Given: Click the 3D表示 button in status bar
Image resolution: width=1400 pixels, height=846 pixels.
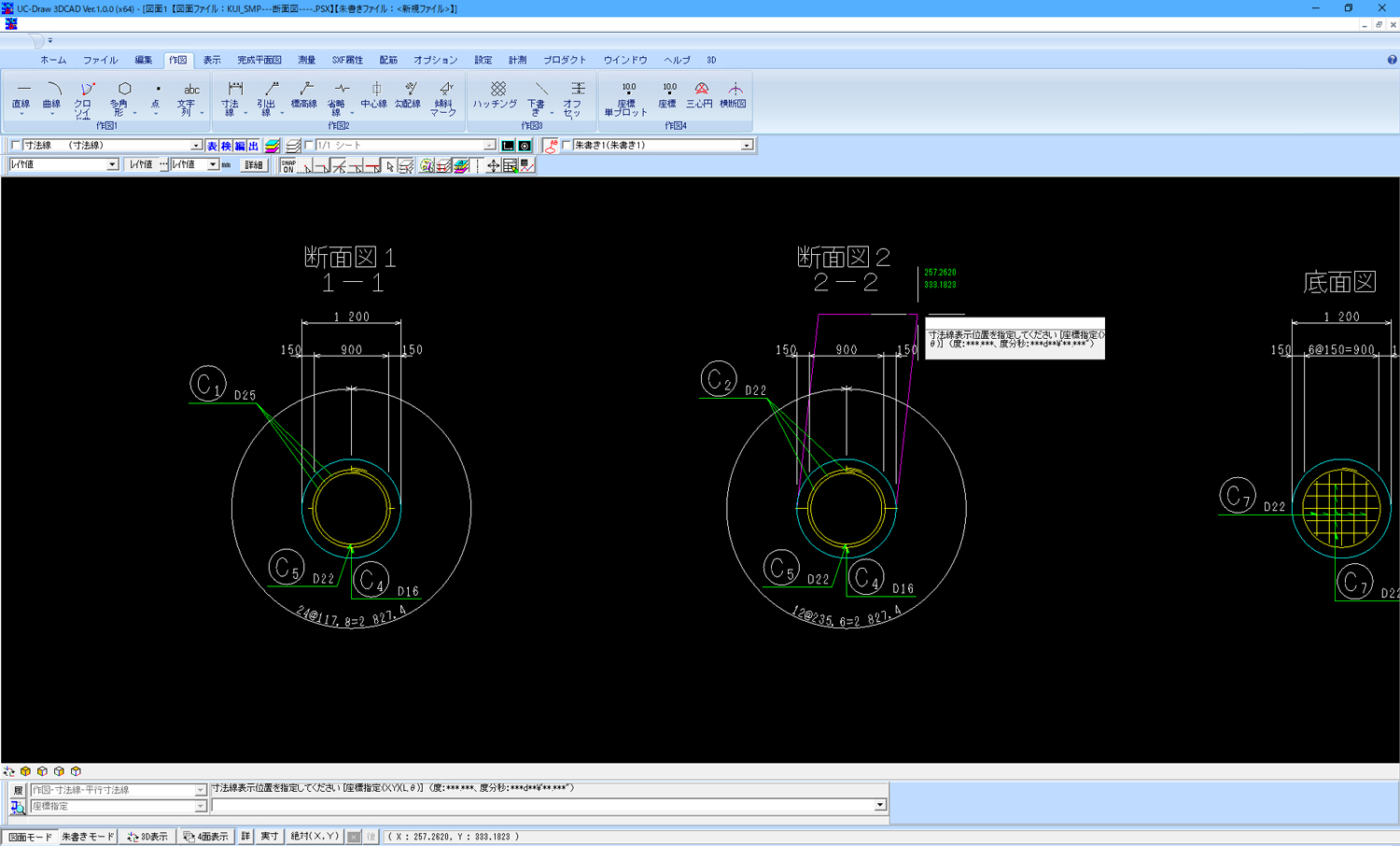Looking at the screenshot, I should tap(147, 837).
